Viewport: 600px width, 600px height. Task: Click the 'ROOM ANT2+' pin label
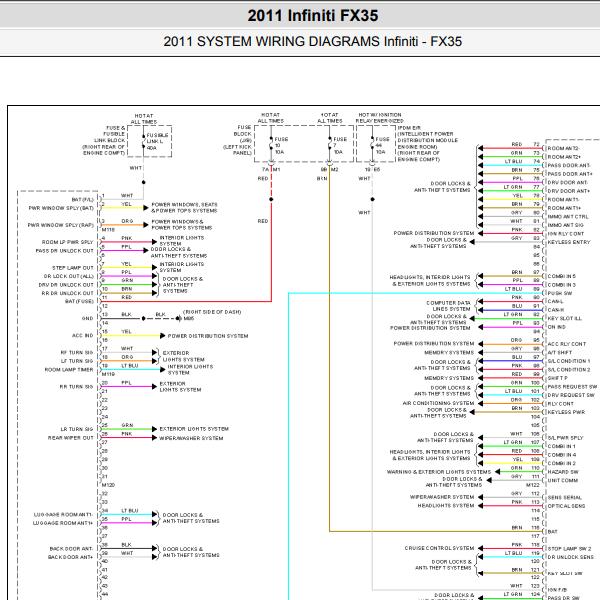[564, 157]
